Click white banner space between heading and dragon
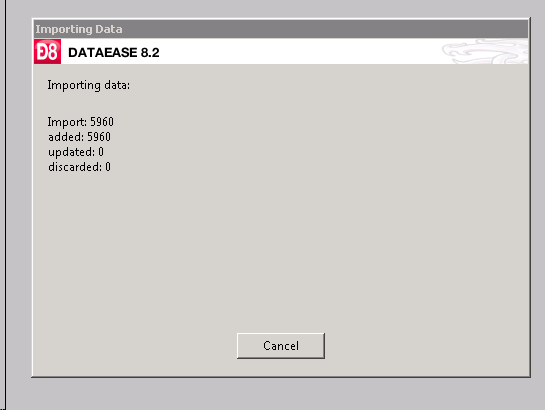Screen dimensions: 545x410 [299, 51]
